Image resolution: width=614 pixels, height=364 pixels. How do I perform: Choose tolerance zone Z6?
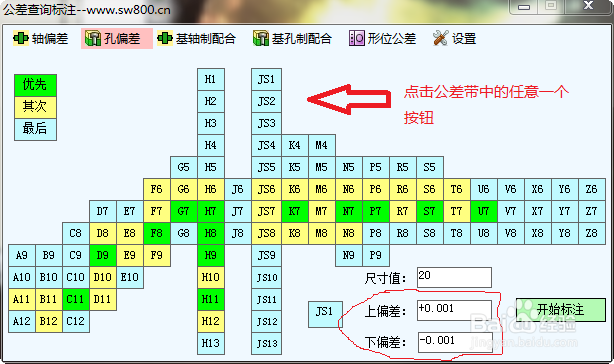pos(592,189)
